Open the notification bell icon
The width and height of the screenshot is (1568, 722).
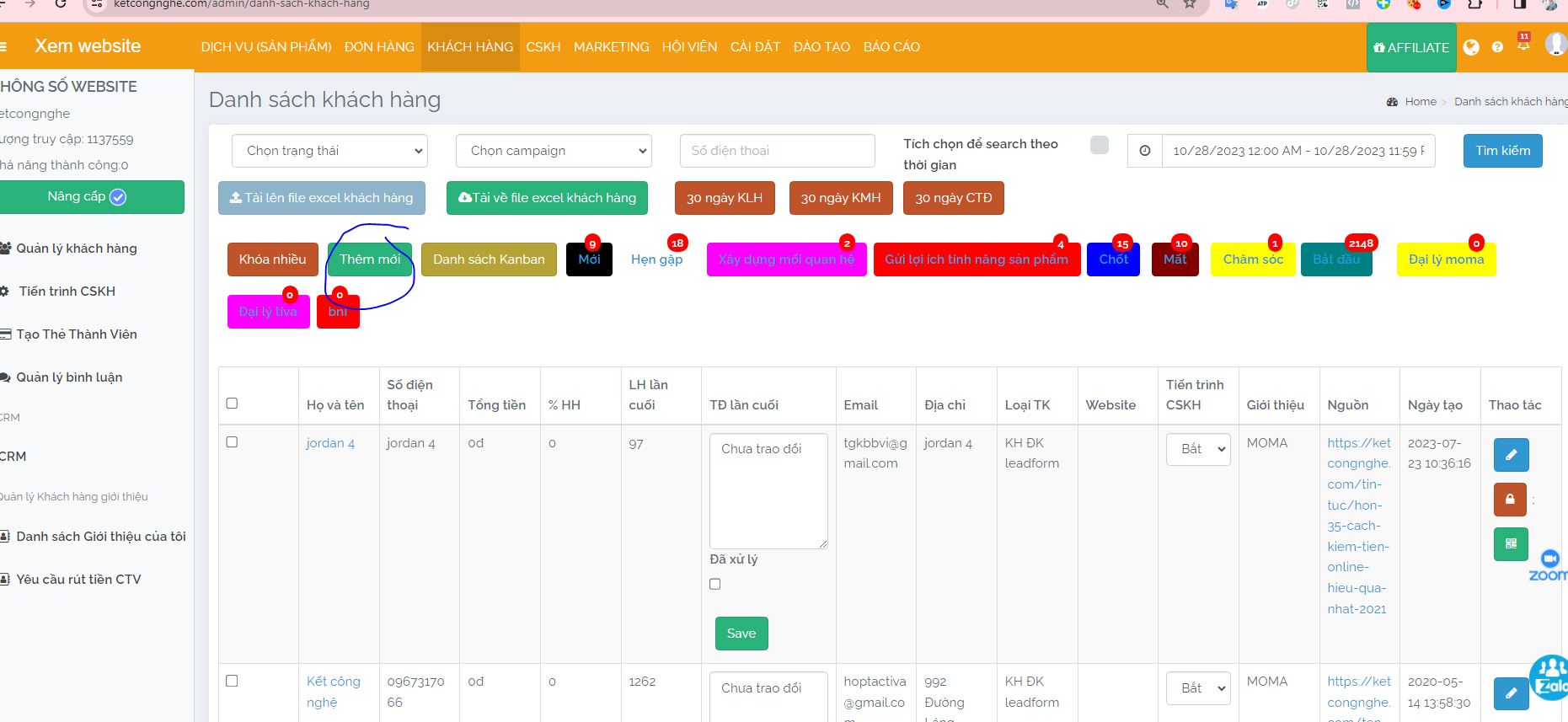click(x=1523, y=45)
